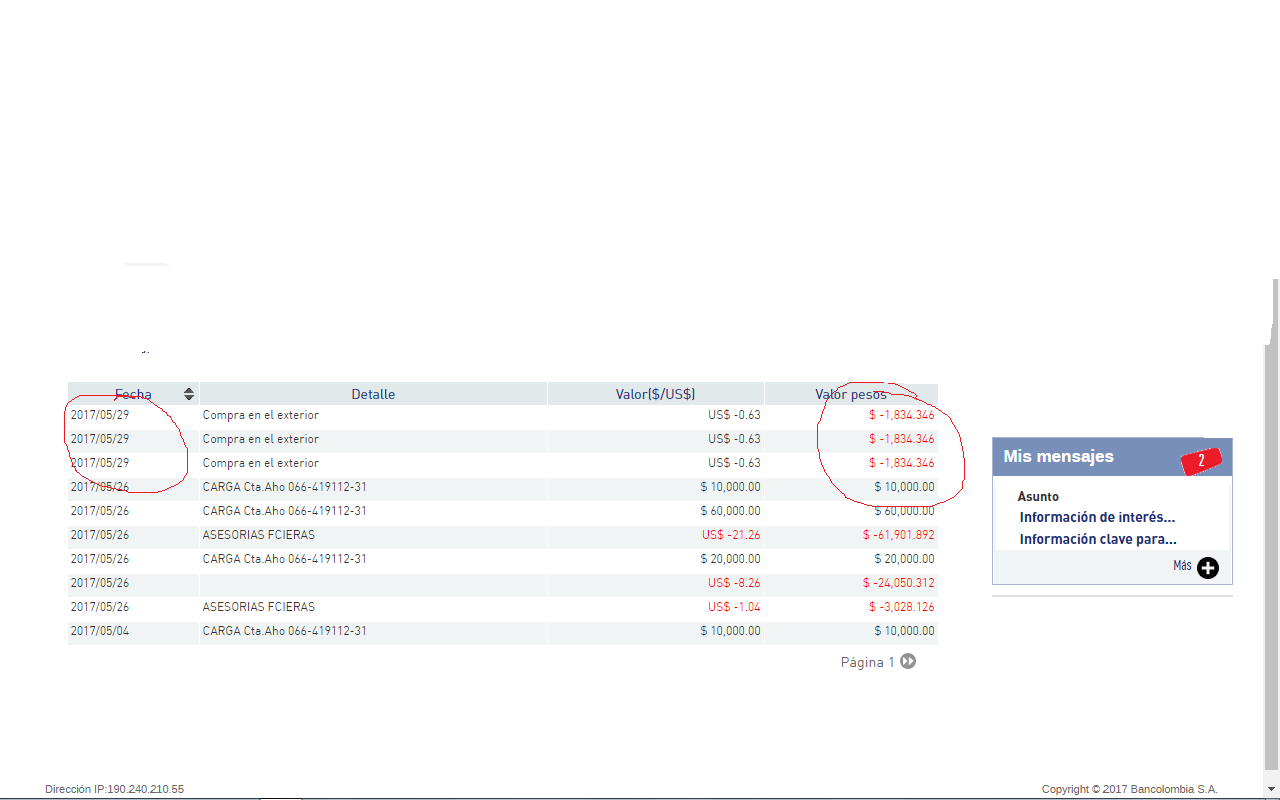Select the $ 60,000.00 cell in Valor pesos column
Image resolution: width=1280 pixels, height=800 pixels.
(851, 511)
